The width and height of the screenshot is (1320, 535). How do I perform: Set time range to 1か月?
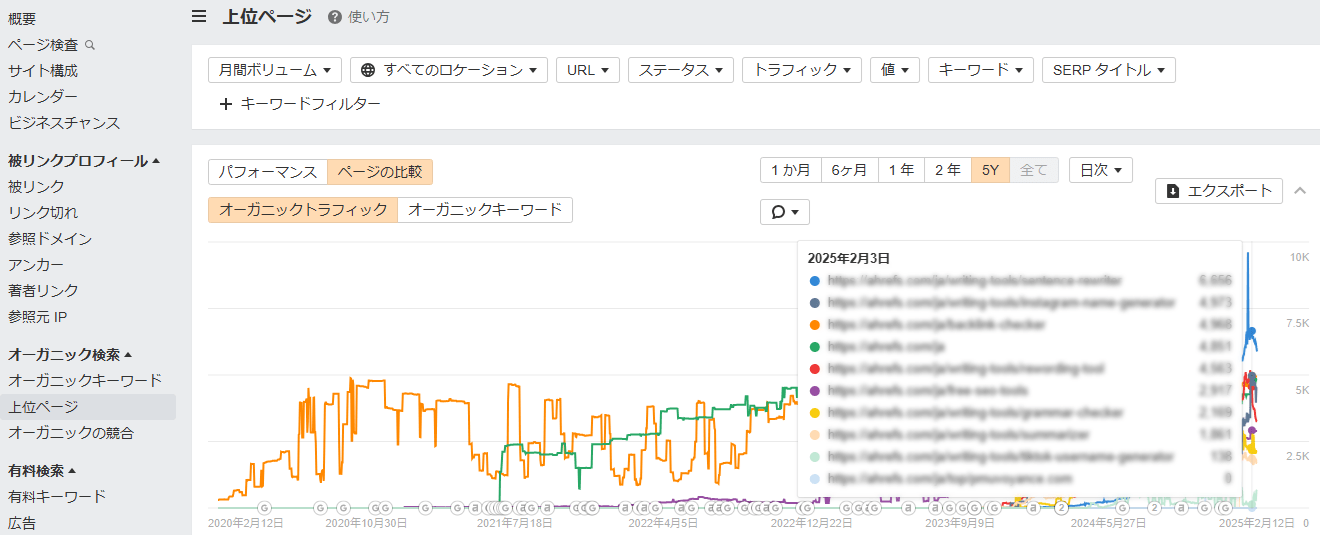[x=790, y=170]
